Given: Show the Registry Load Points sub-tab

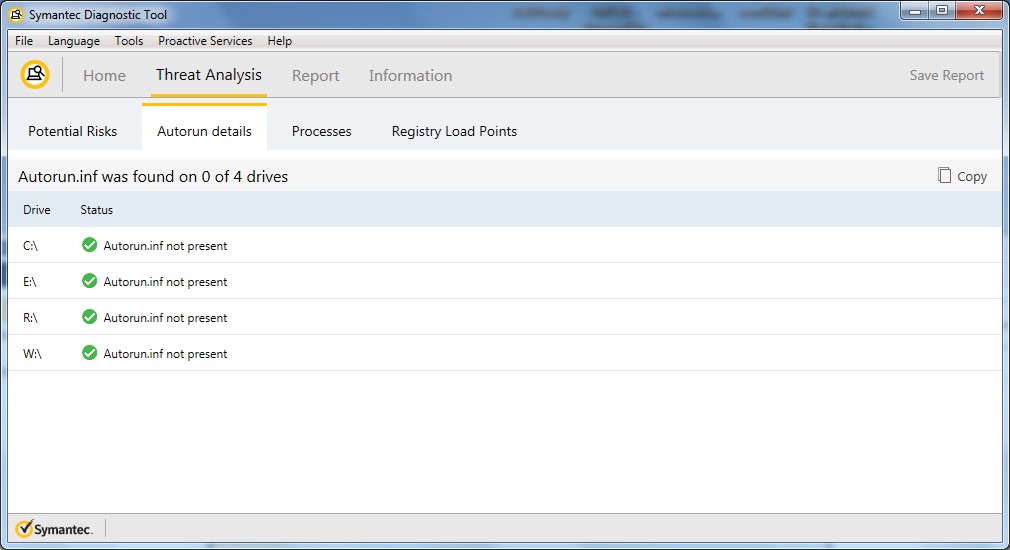Looking at the screenshot, I should pos(454,131).
